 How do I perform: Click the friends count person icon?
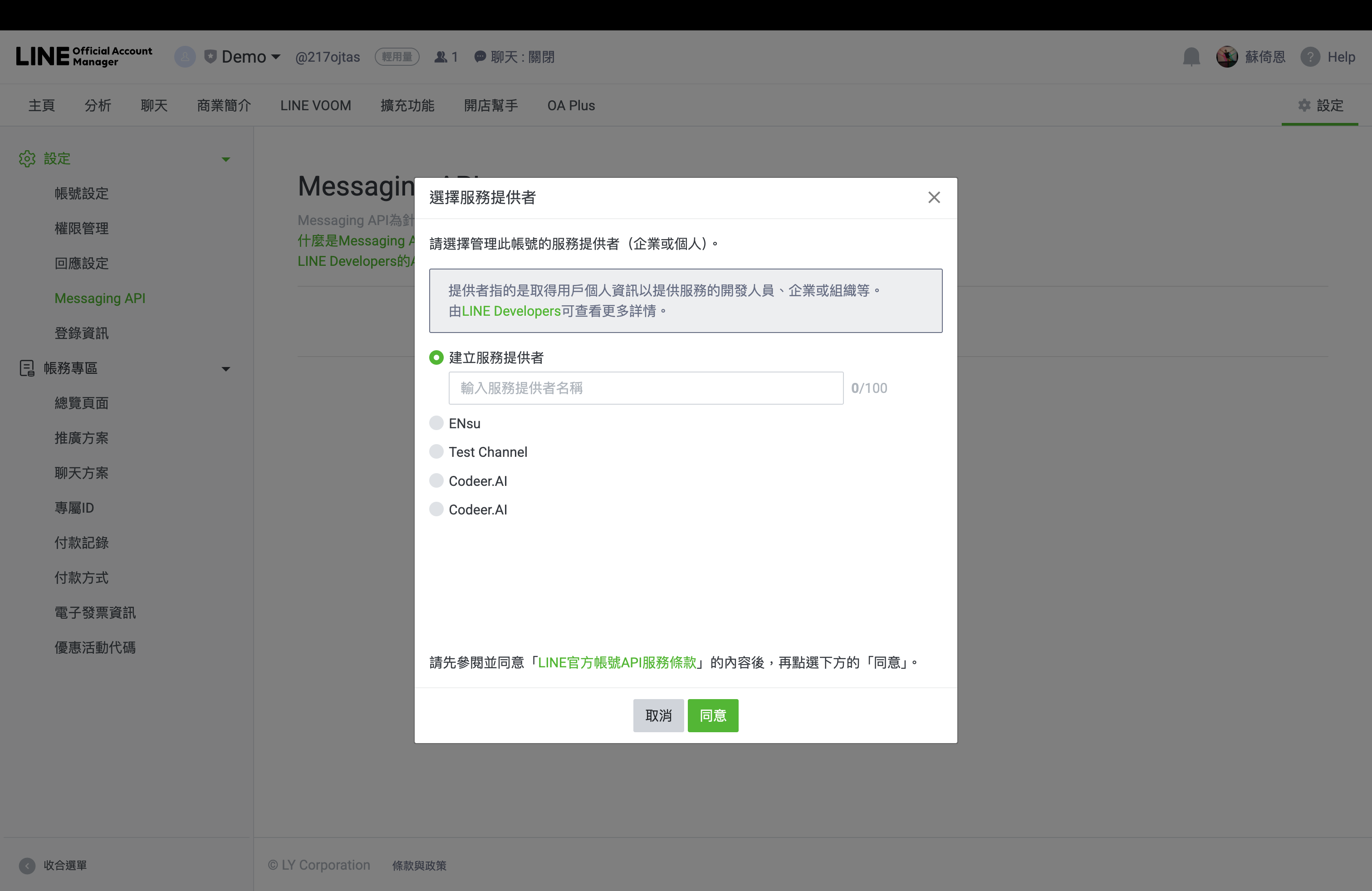click(x=440, y=56)
